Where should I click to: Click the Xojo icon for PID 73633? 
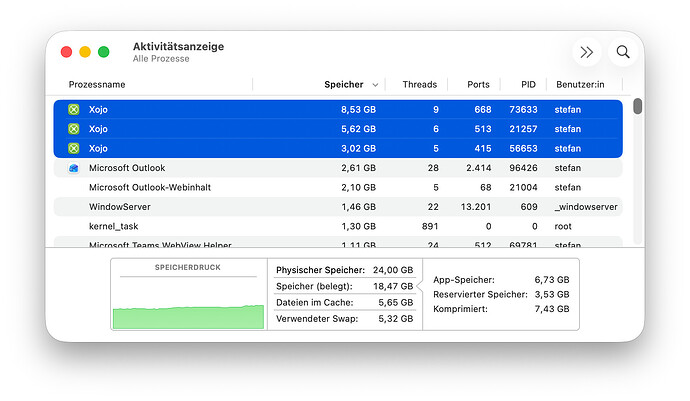click(x=73, y=110)
